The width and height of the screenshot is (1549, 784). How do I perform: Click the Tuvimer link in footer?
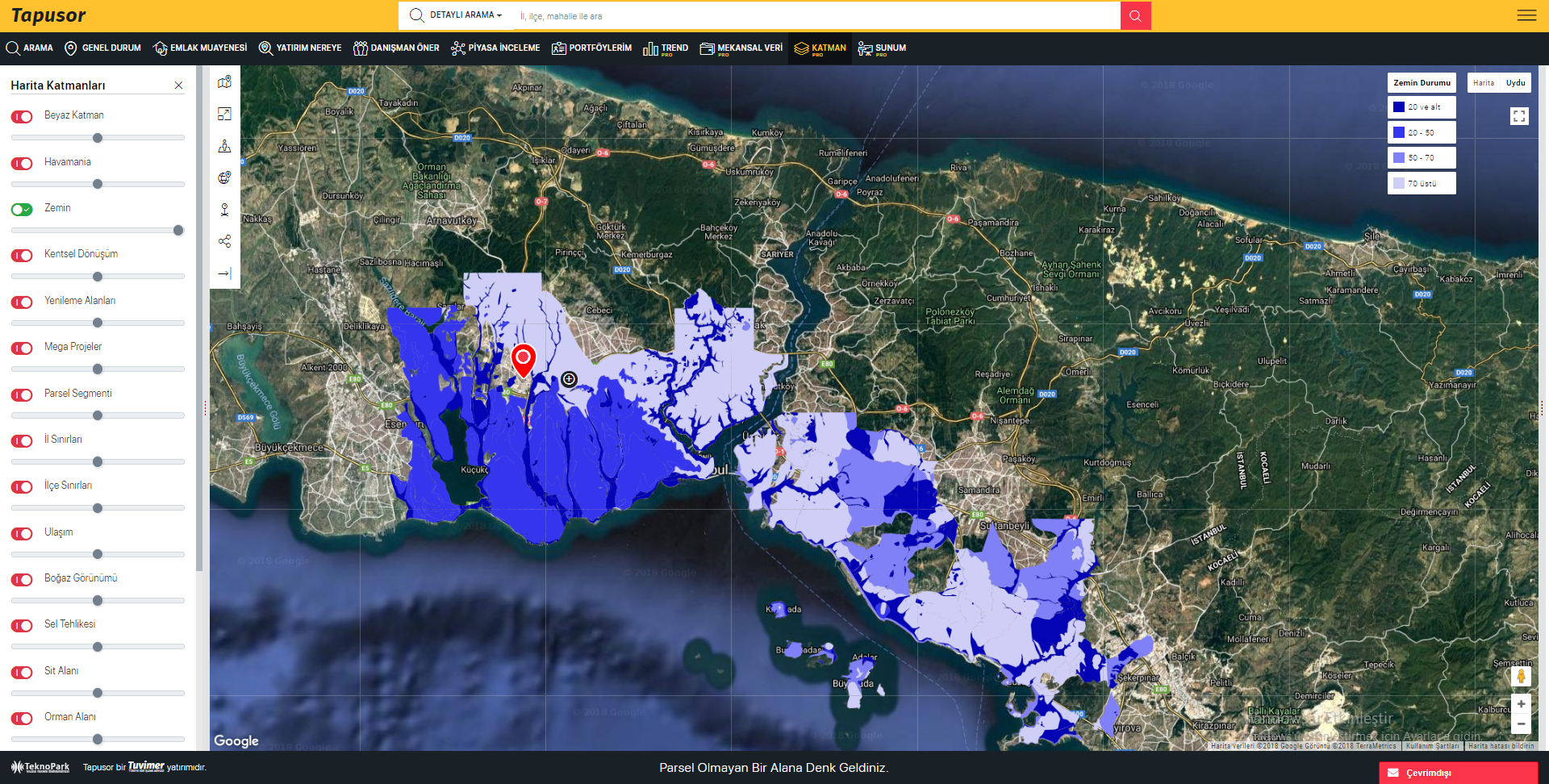146,766
